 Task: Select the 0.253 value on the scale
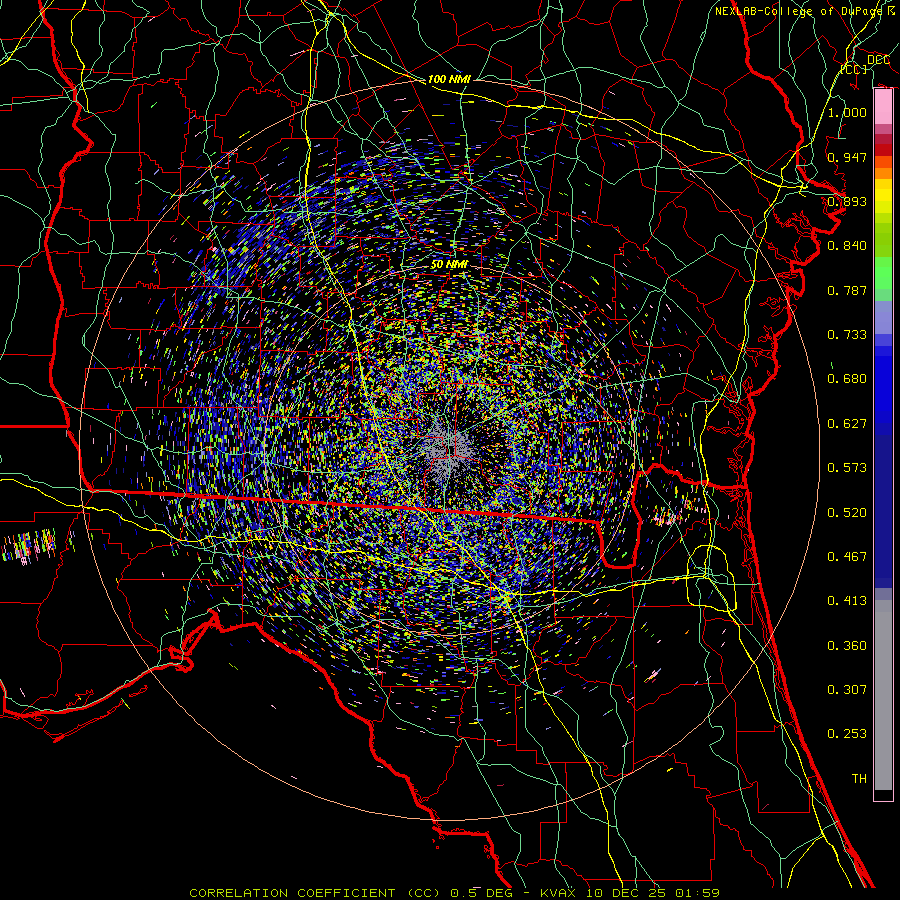point(847,734)
